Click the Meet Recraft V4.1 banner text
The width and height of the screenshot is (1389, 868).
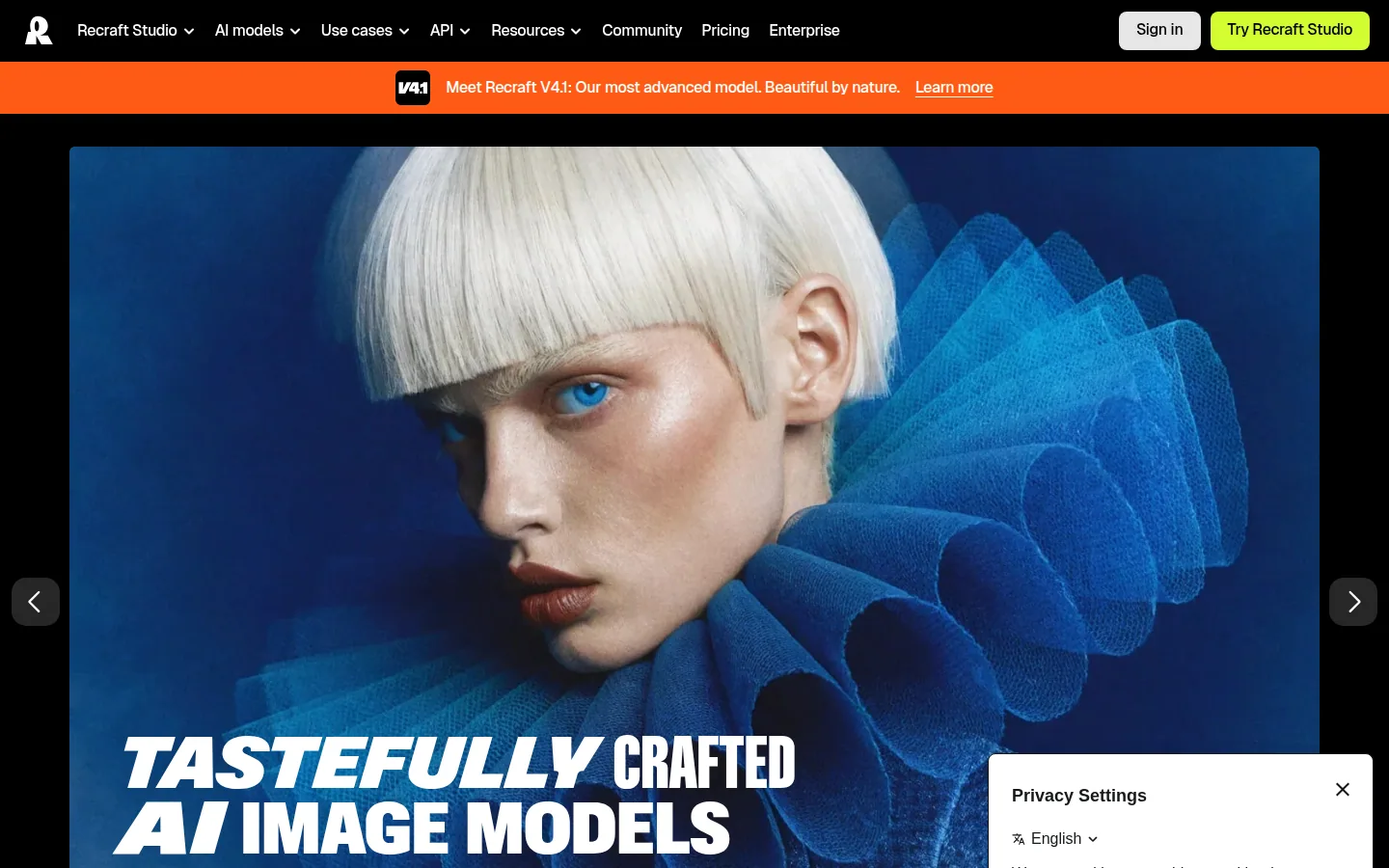click(672, 88)
